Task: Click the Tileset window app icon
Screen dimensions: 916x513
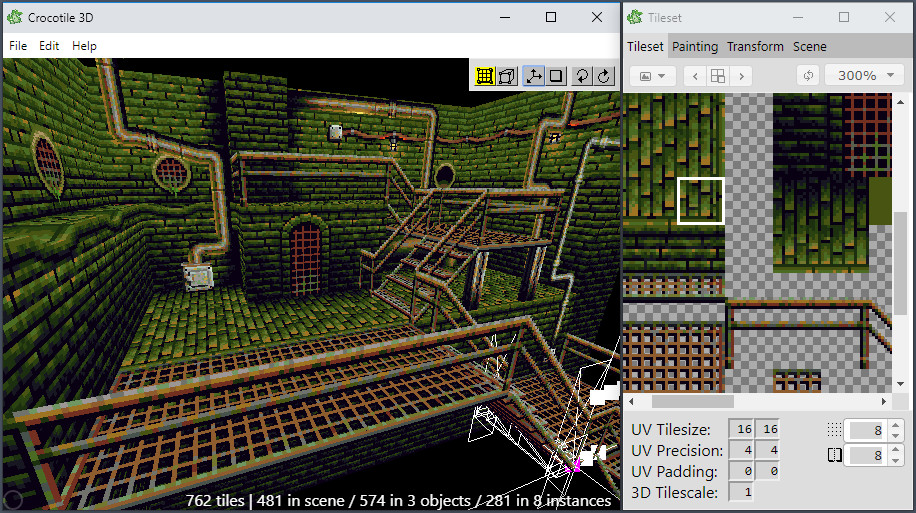Action: (x=635, y=18)
